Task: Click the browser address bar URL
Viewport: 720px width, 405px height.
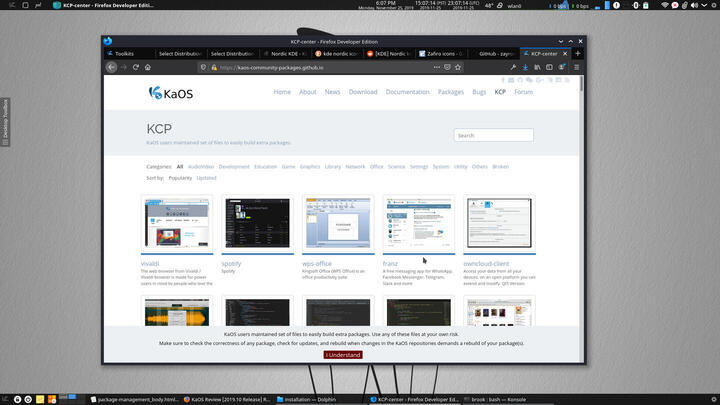Action: coord(271,68)
